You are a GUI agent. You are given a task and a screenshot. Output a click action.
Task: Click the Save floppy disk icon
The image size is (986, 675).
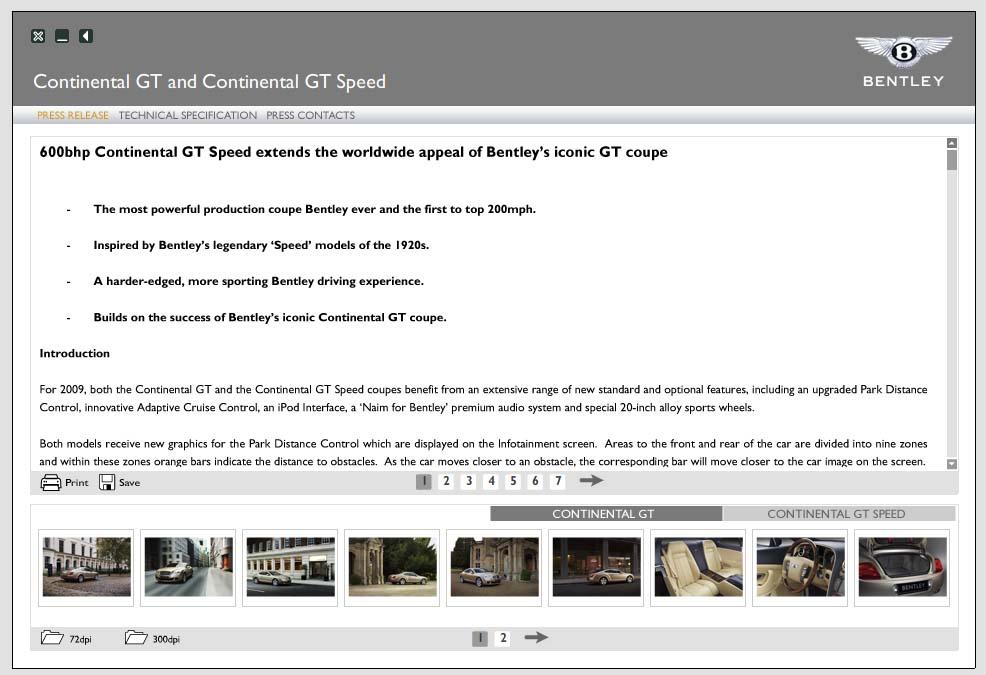click(106, 483)
